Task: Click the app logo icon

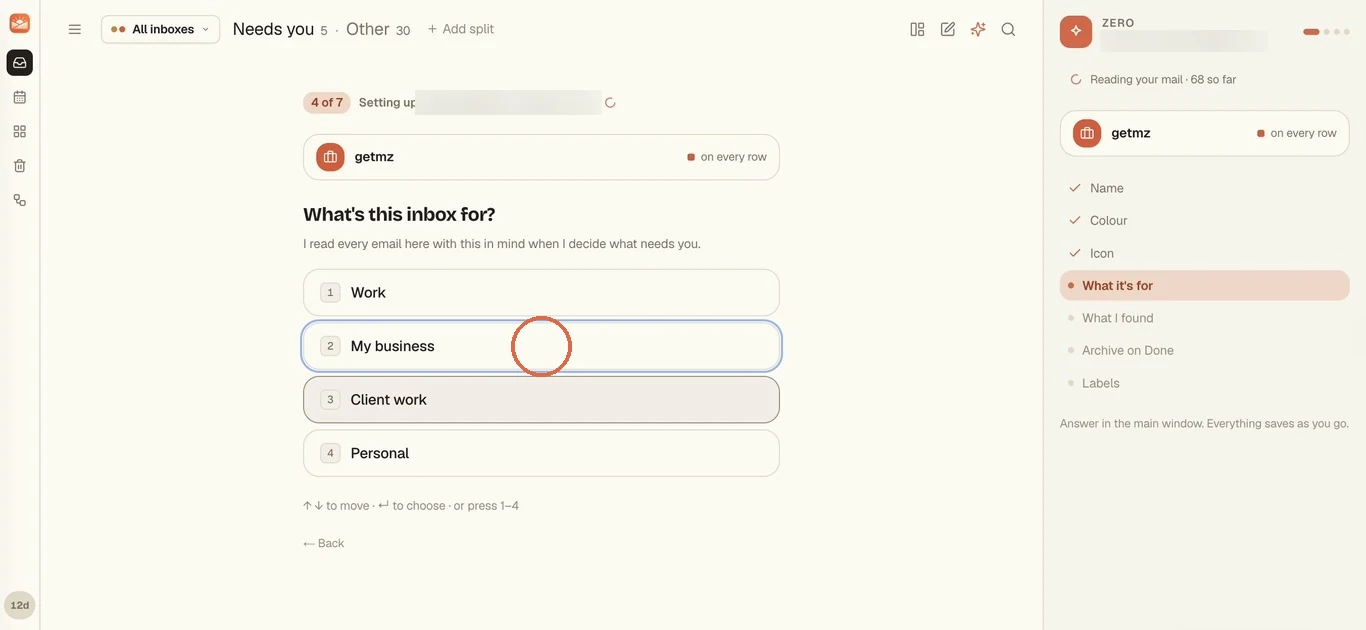Action: pos(19,23)
